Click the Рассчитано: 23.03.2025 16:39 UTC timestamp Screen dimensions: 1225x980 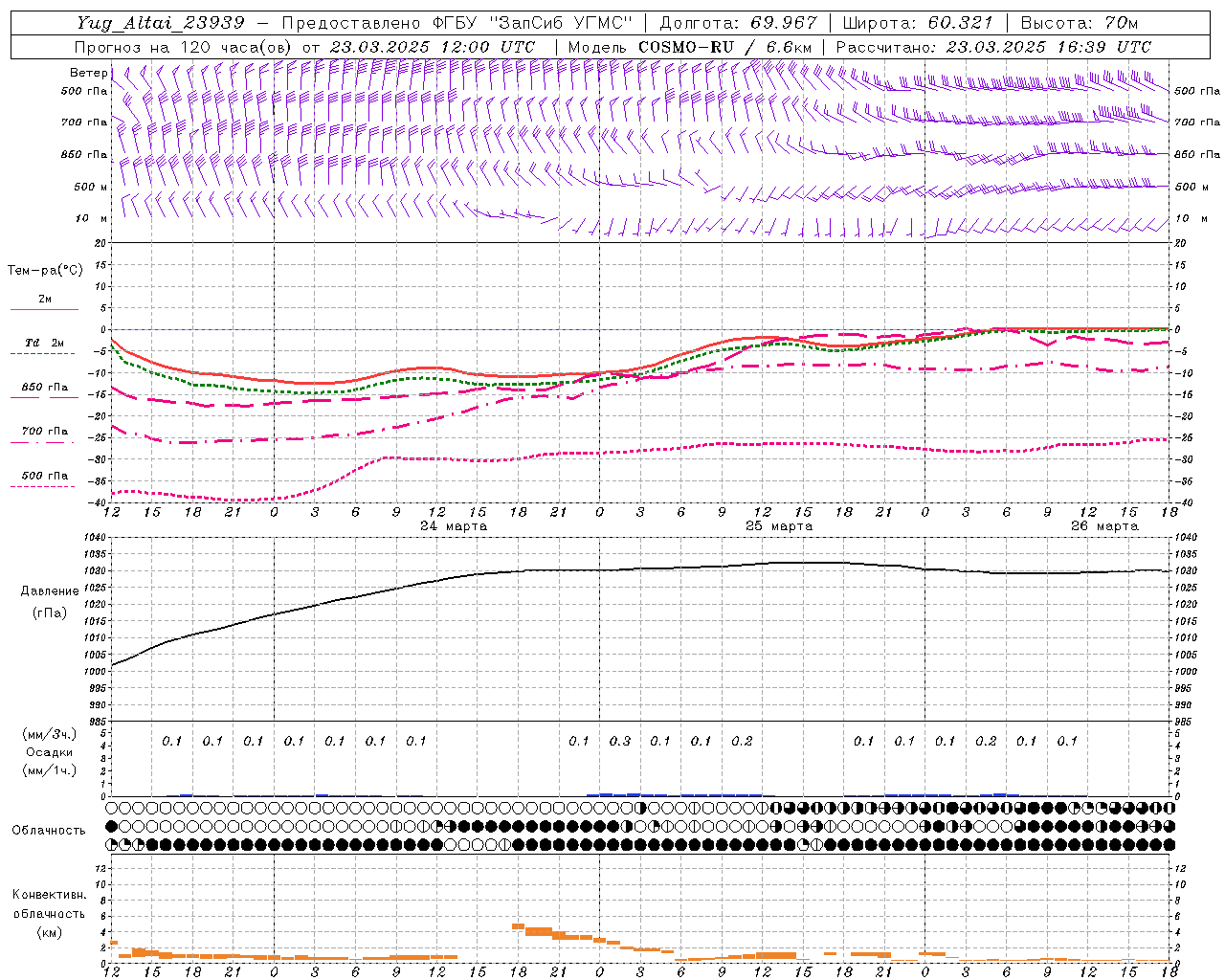coord(993,47)
